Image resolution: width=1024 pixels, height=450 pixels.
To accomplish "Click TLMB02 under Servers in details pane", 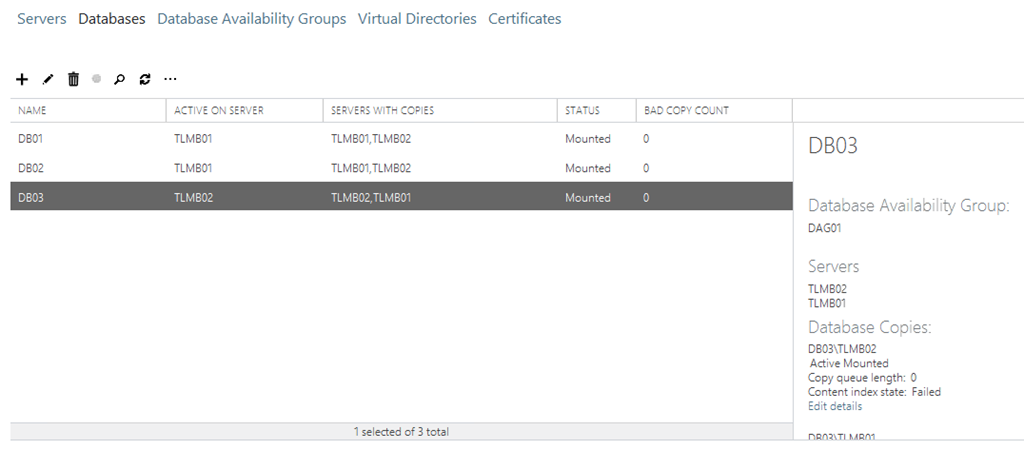I will pyautogui.click(x=827, y=289).
